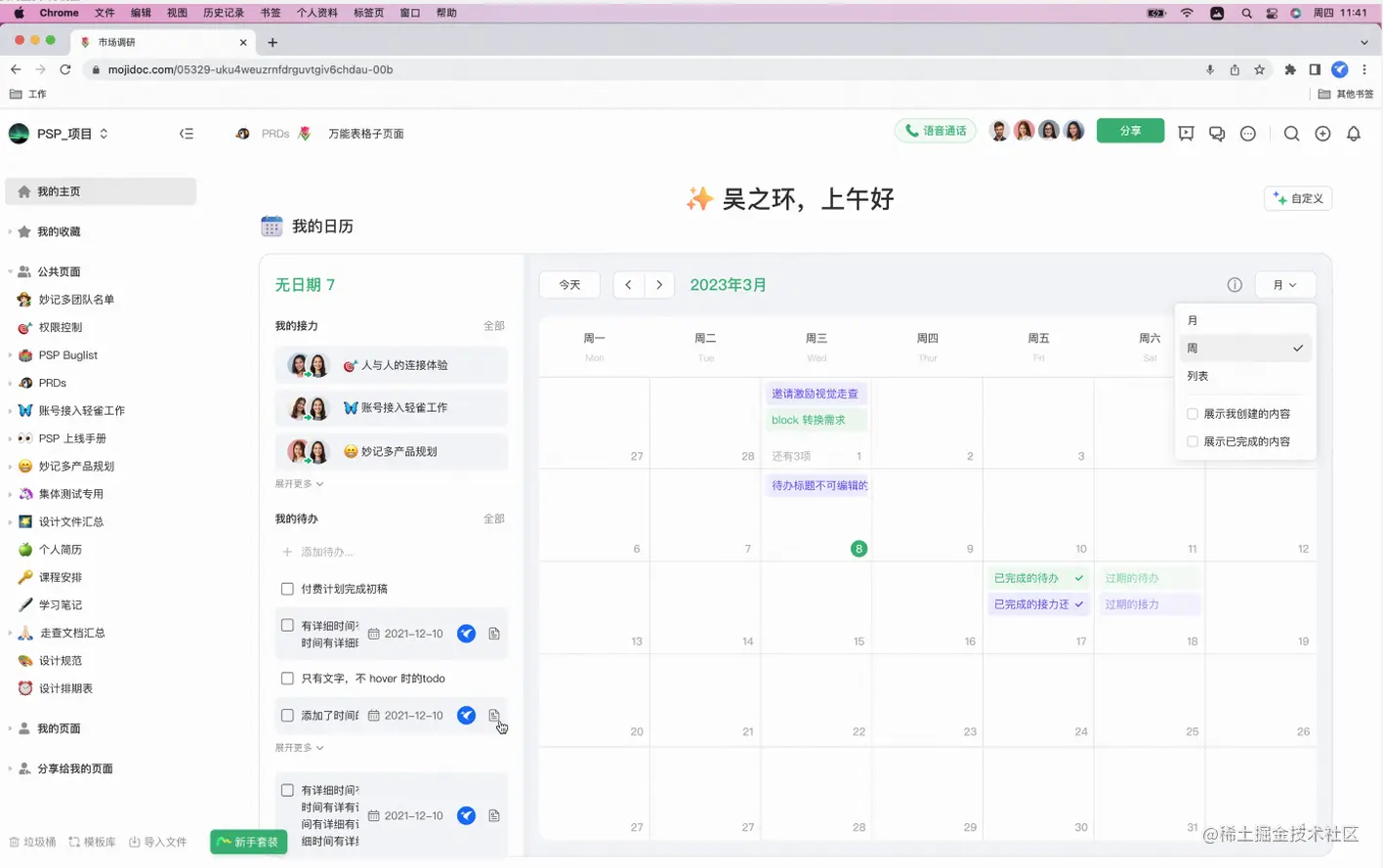This screenshot has height=868, width=1383.
Task: Open Chrome 历史记录 menu
Action: click(224, 13)
